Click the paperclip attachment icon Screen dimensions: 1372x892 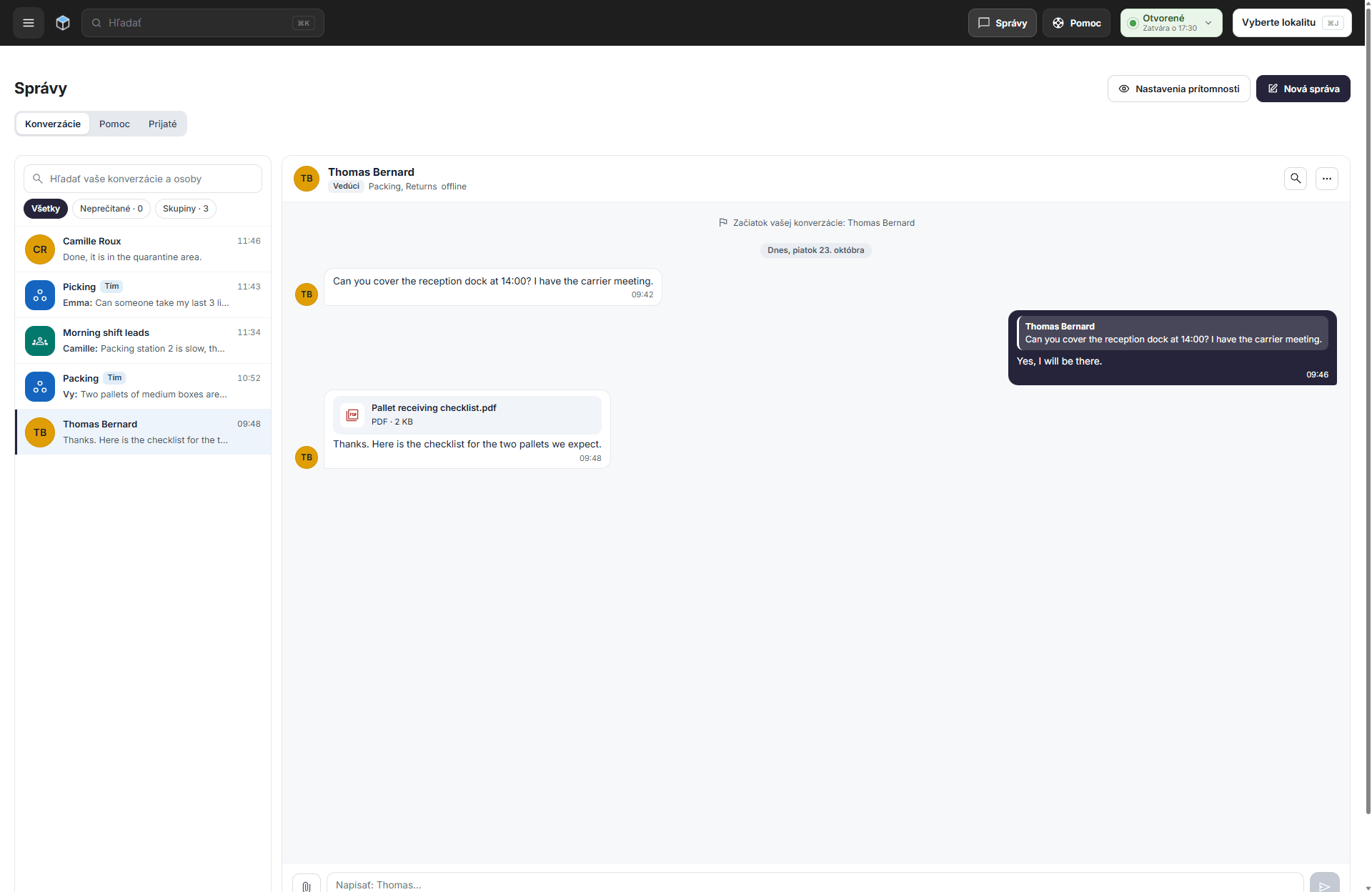click(x=307, y=885)
